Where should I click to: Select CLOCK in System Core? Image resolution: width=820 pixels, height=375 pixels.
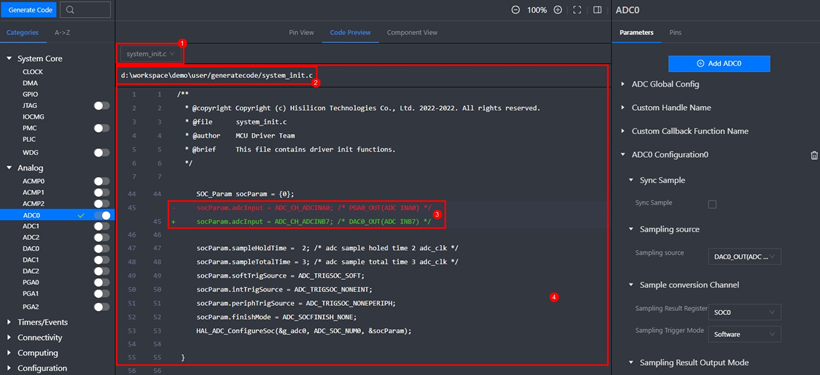click(x=32, y=72)
